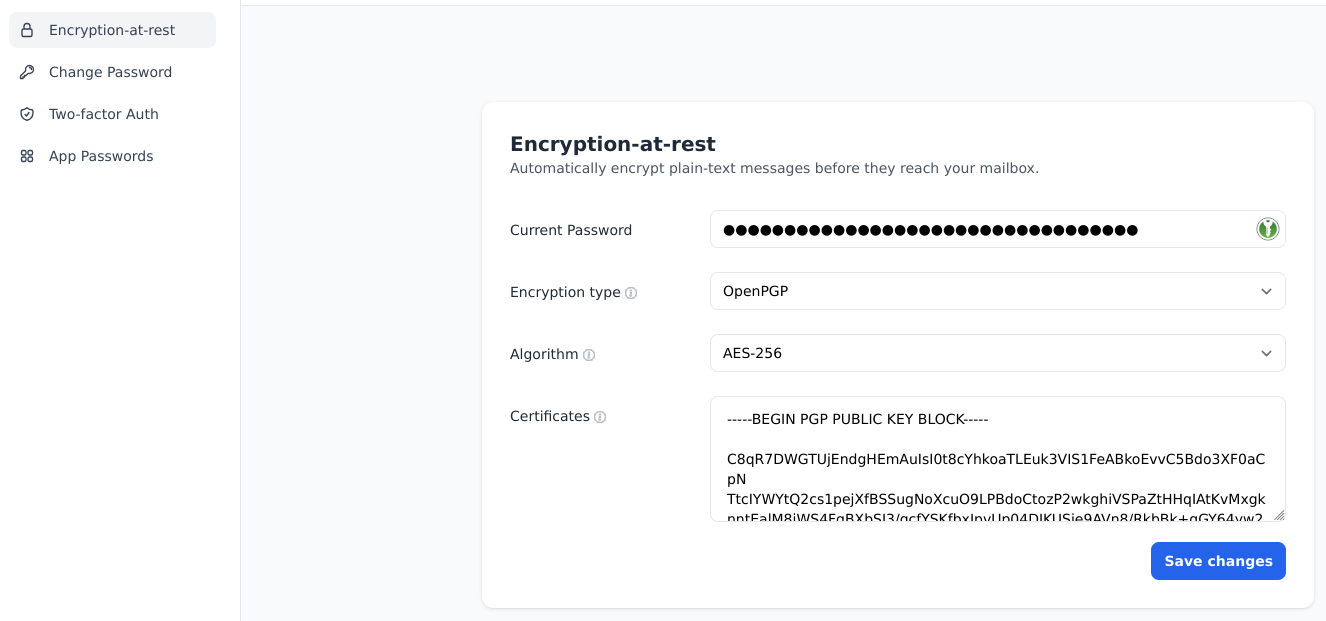Click the info icon next to Algorithm
1326x621 pixels.
coord(589,355)
